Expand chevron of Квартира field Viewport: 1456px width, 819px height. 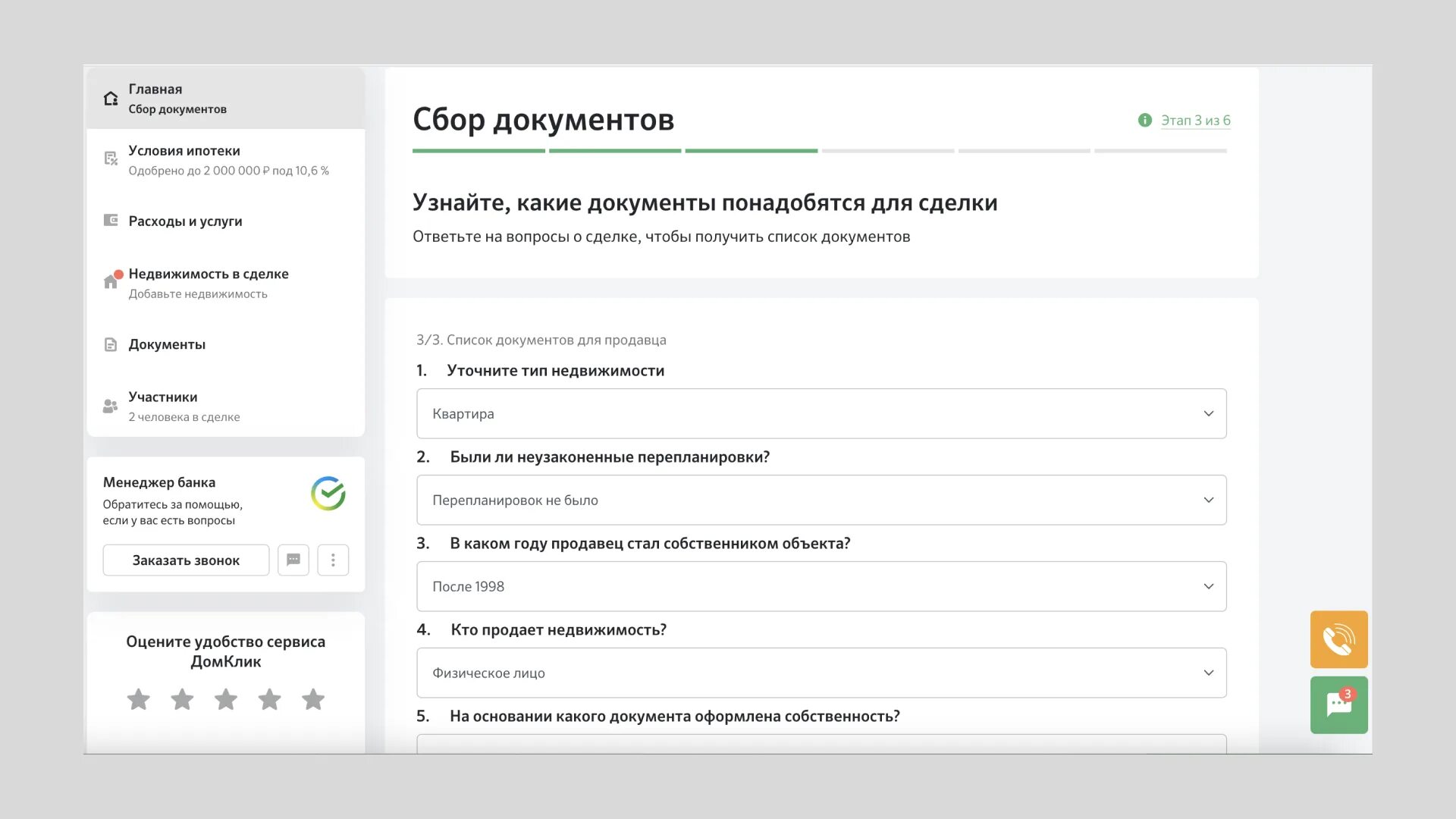coord(1209,413)
